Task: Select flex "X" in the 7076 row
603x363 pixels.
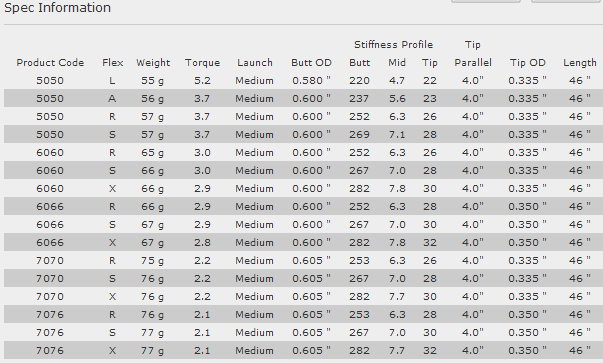Action: pos(112,351)
